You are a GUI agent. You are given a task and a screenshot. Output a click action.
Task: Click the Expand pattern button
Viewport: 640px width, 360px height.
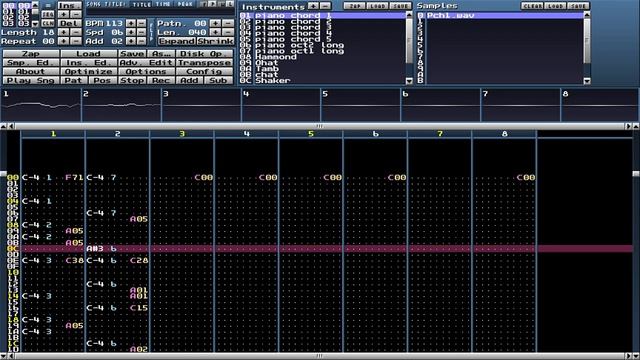pyautogui.click(x=176, y=41)
